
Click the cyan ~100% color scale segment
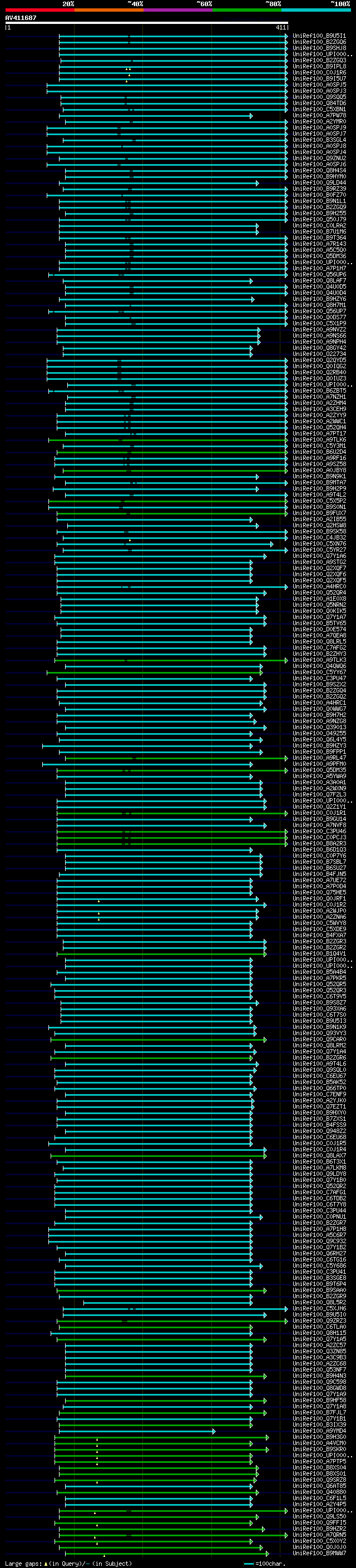click(317, 11)
